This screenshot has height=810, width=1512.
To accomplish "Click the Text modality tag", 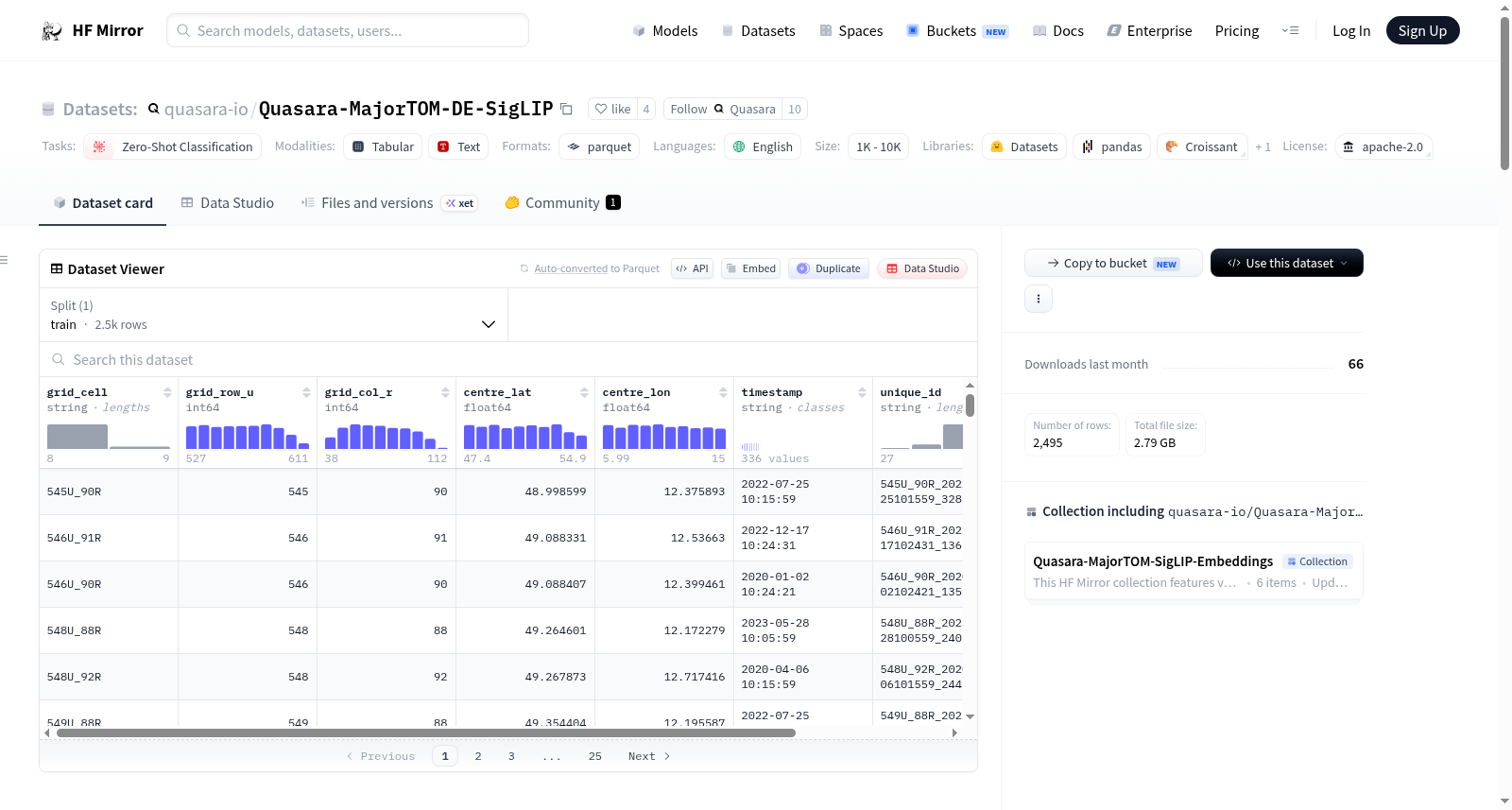I will click(x=458, y=146).
